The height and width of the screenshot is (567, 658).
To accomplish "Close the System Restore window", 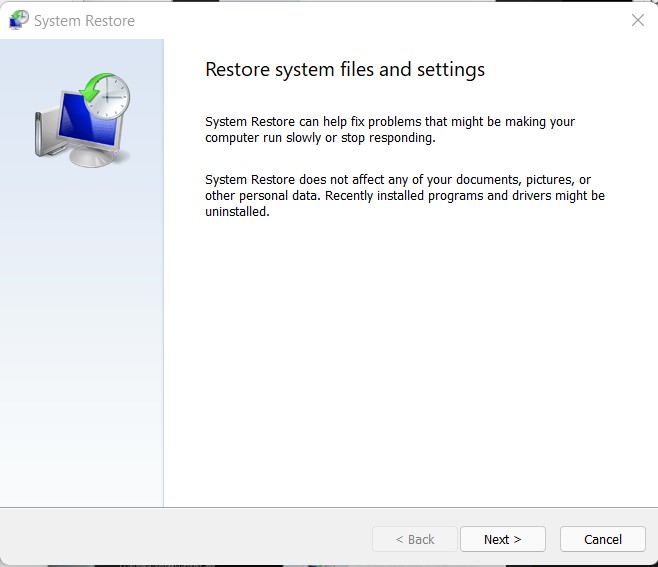I will click(x=638, y=20).
